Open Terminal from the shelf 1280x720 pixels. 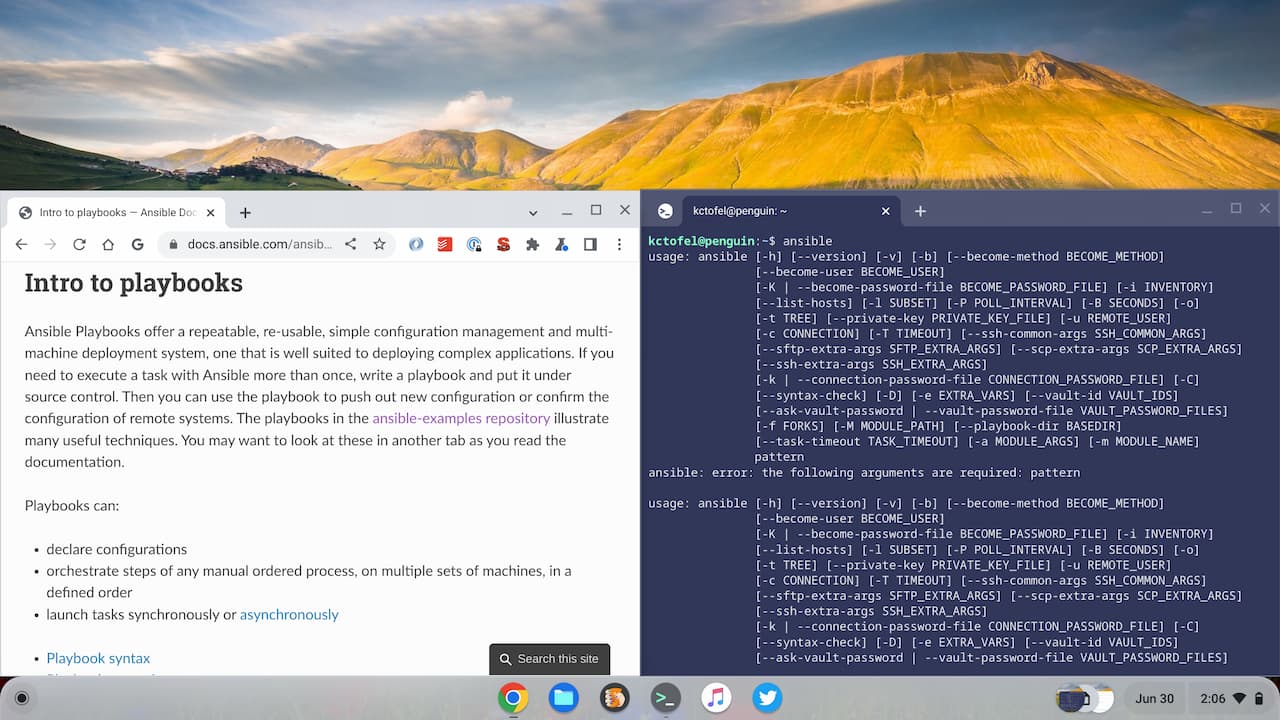[x=666, y=698]
